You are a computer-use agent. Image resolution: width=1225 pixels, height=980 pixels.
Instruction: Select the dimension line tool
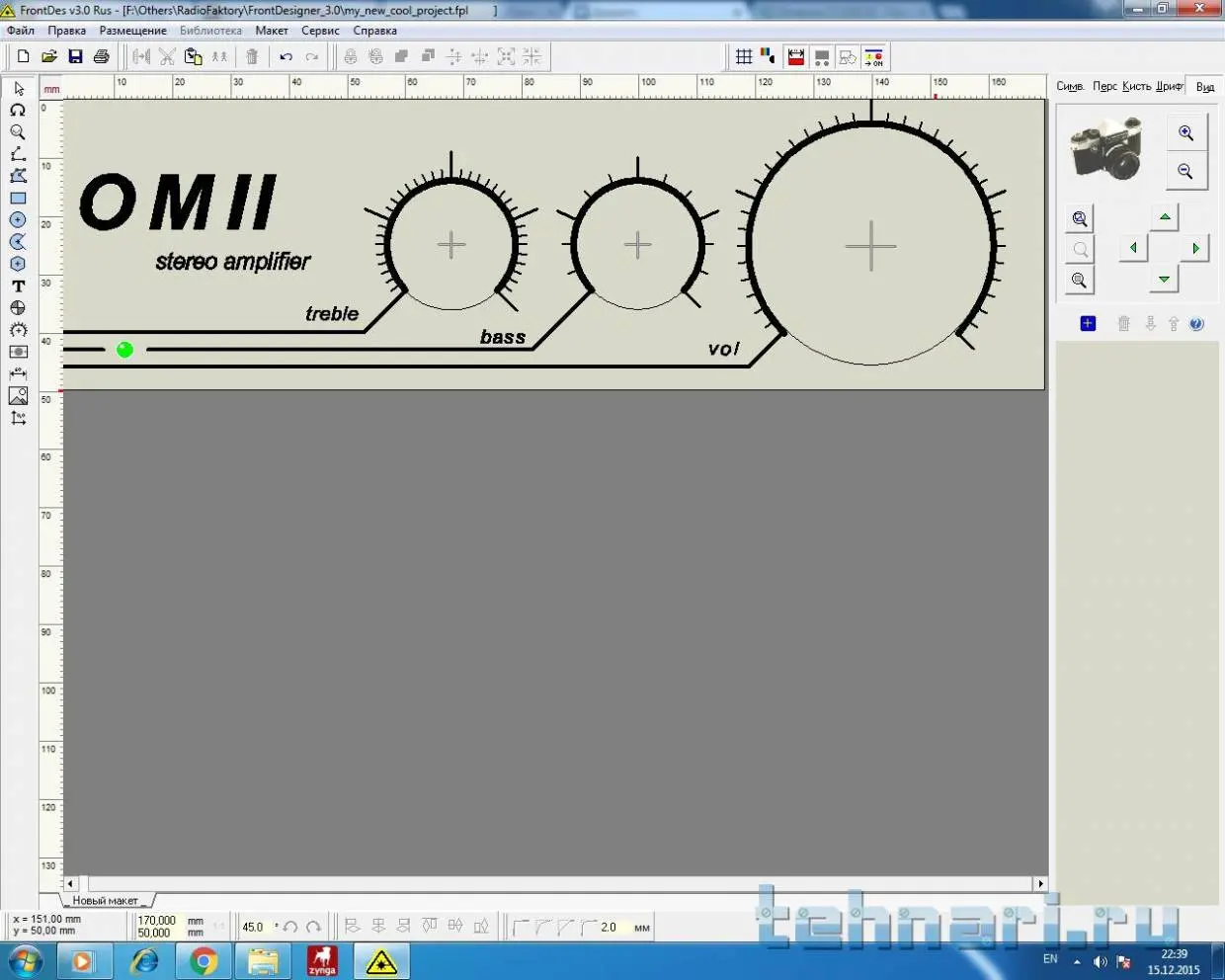(18, 373)
